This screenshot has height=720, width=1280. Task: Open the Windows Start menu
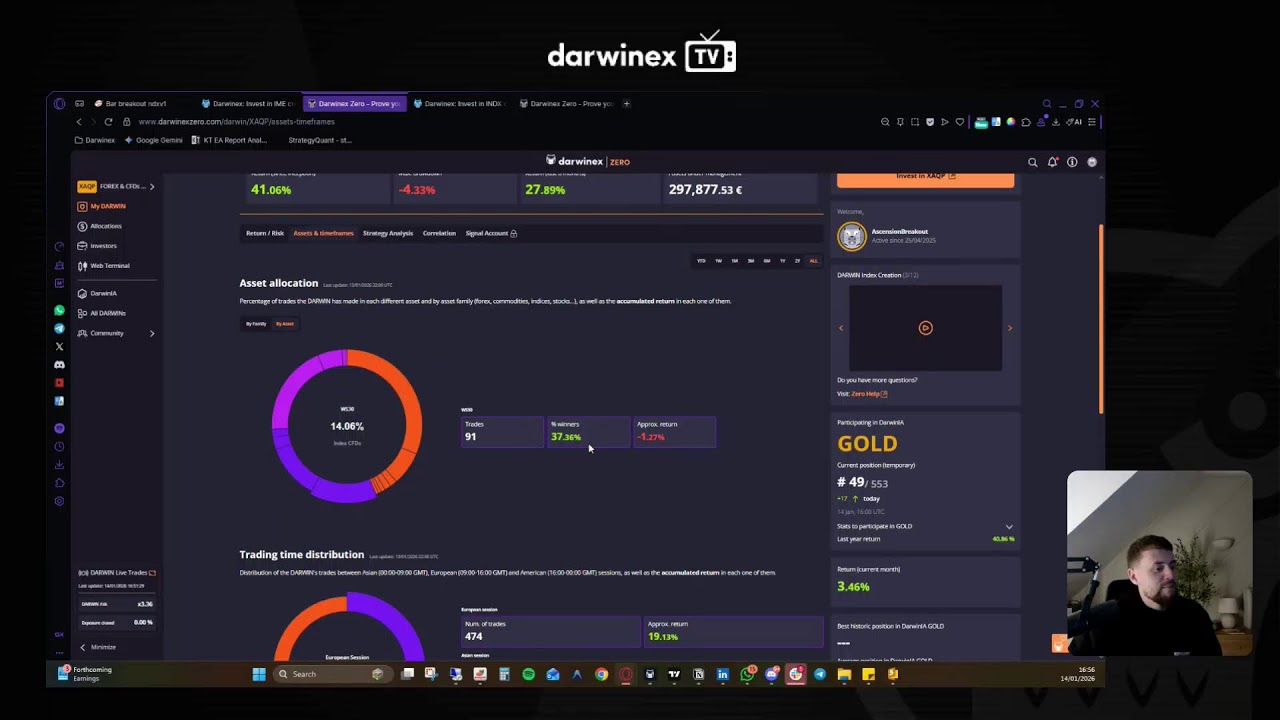259,674
